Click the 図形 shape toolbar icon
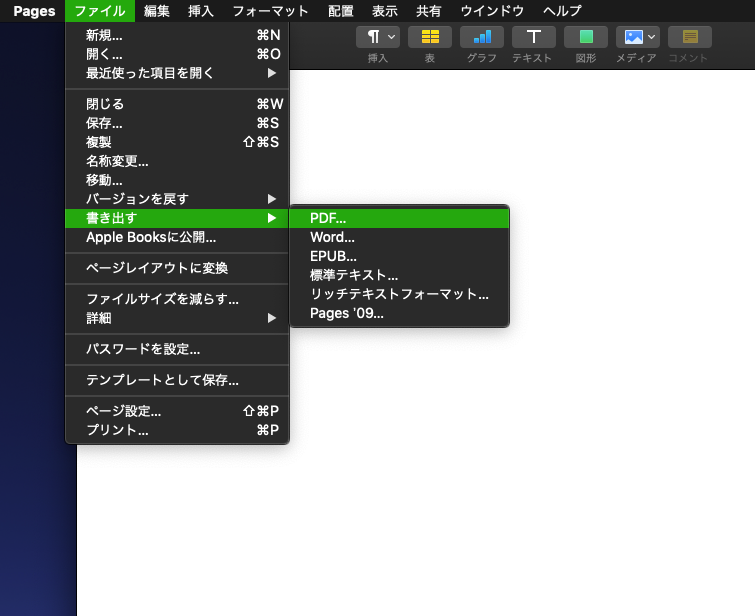The width and height of the screenshot is (755, 616). [x=586, y=37]
